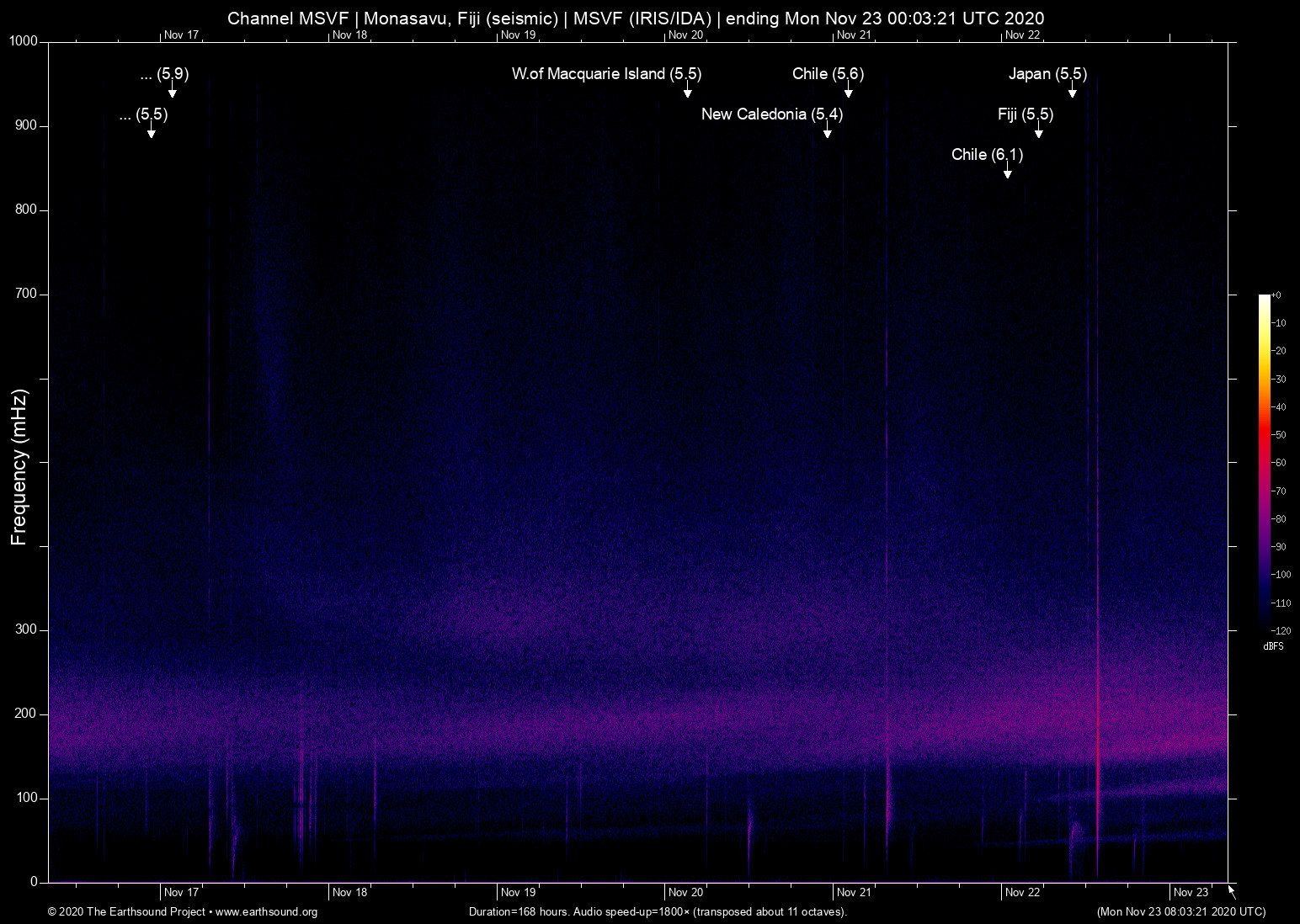This screenshot has width=1300, height=924.
Task: Click the Duration=168 hours footer text
Action: point(519,912)
